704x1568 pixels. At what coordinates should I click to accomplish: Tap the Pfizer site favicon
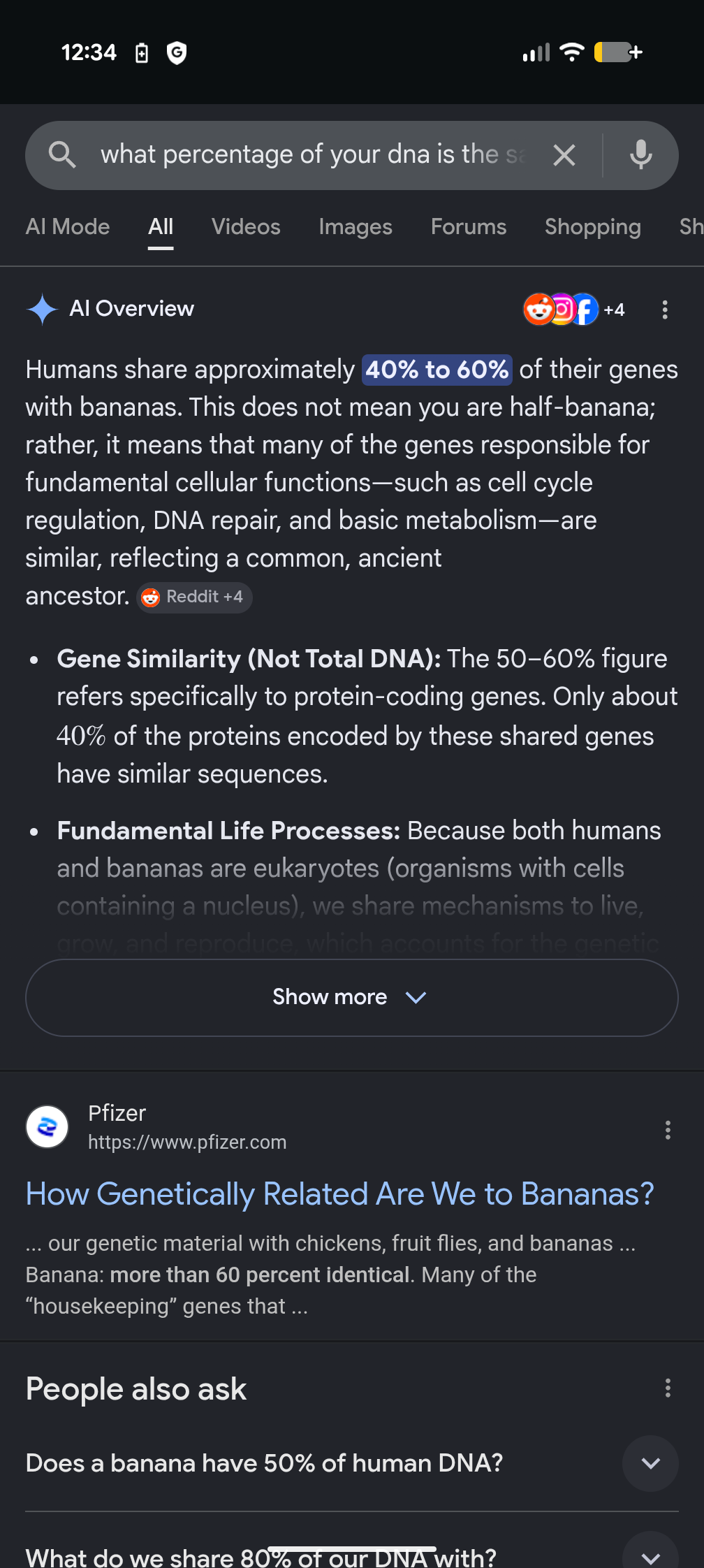click(x=47, y=1126)
